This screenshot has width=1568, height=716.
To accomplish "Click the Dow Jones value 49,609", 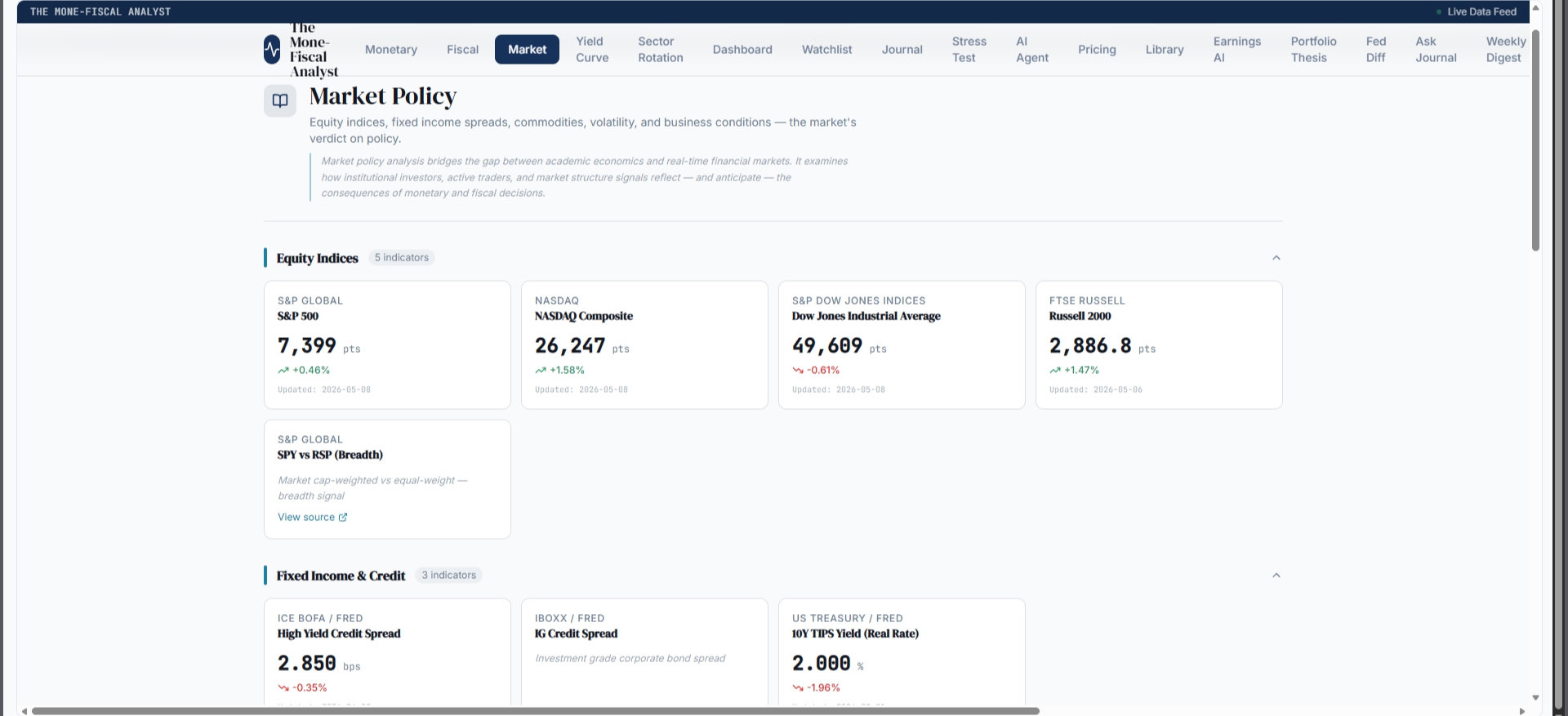I will [827, 346].
